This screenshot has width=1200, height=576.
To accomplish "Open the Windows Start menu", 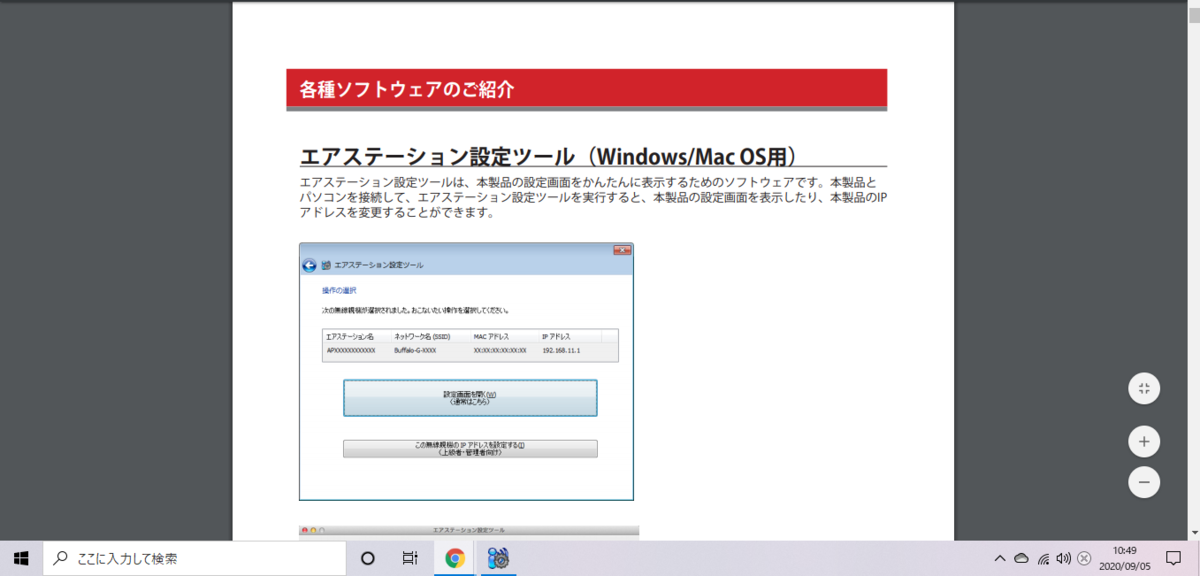I will click(21, 558).
